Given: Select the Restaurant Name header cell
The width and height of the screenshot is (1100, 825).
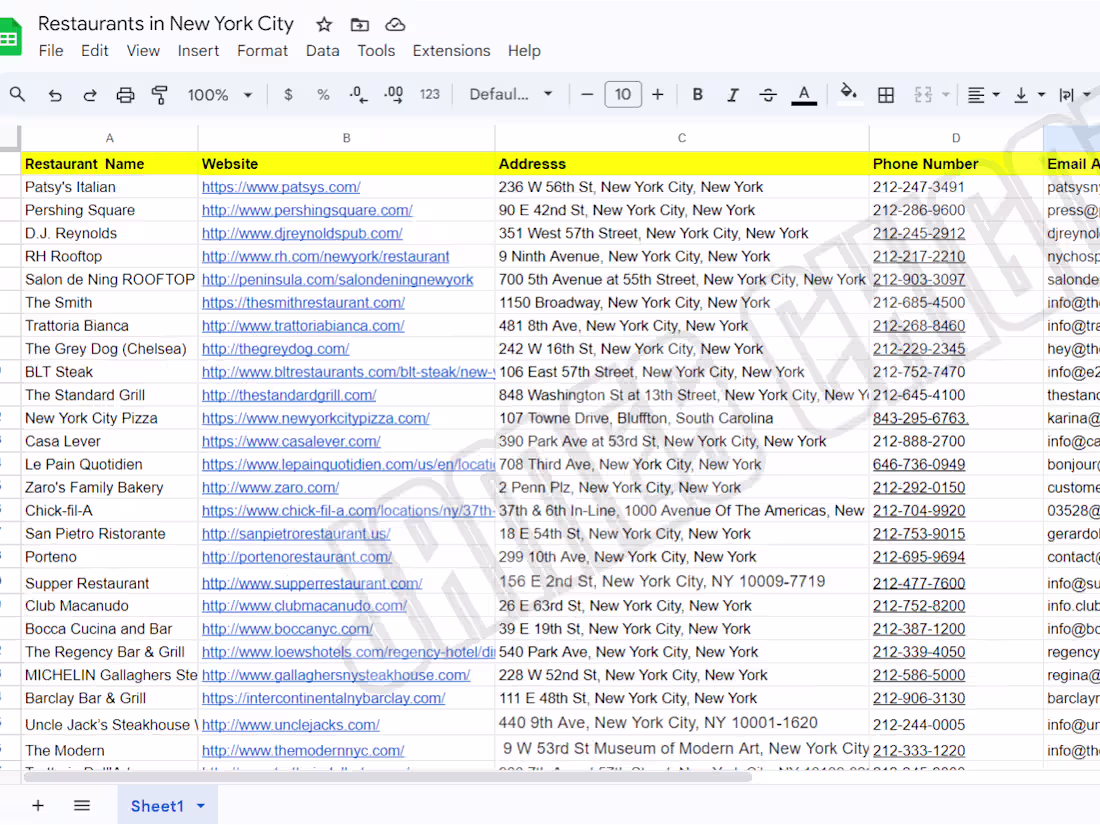Looking at the screenshot, I should click(x=109, y=163).
